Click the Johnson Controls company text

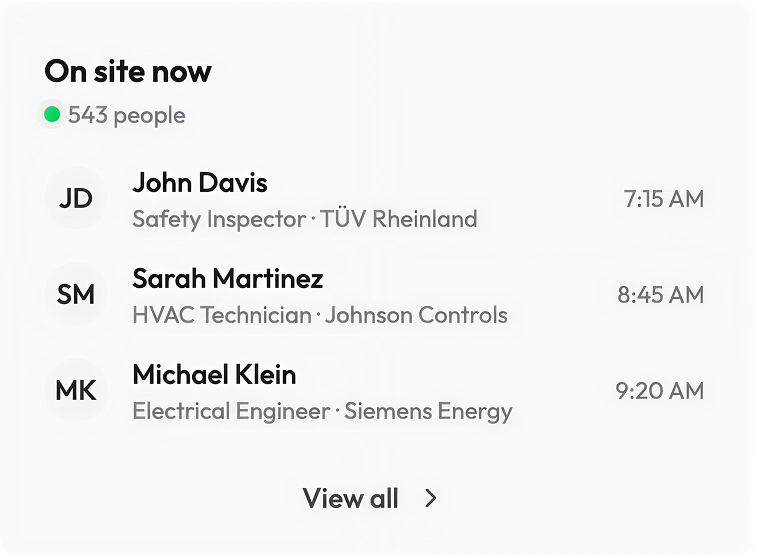coord(416,315)
